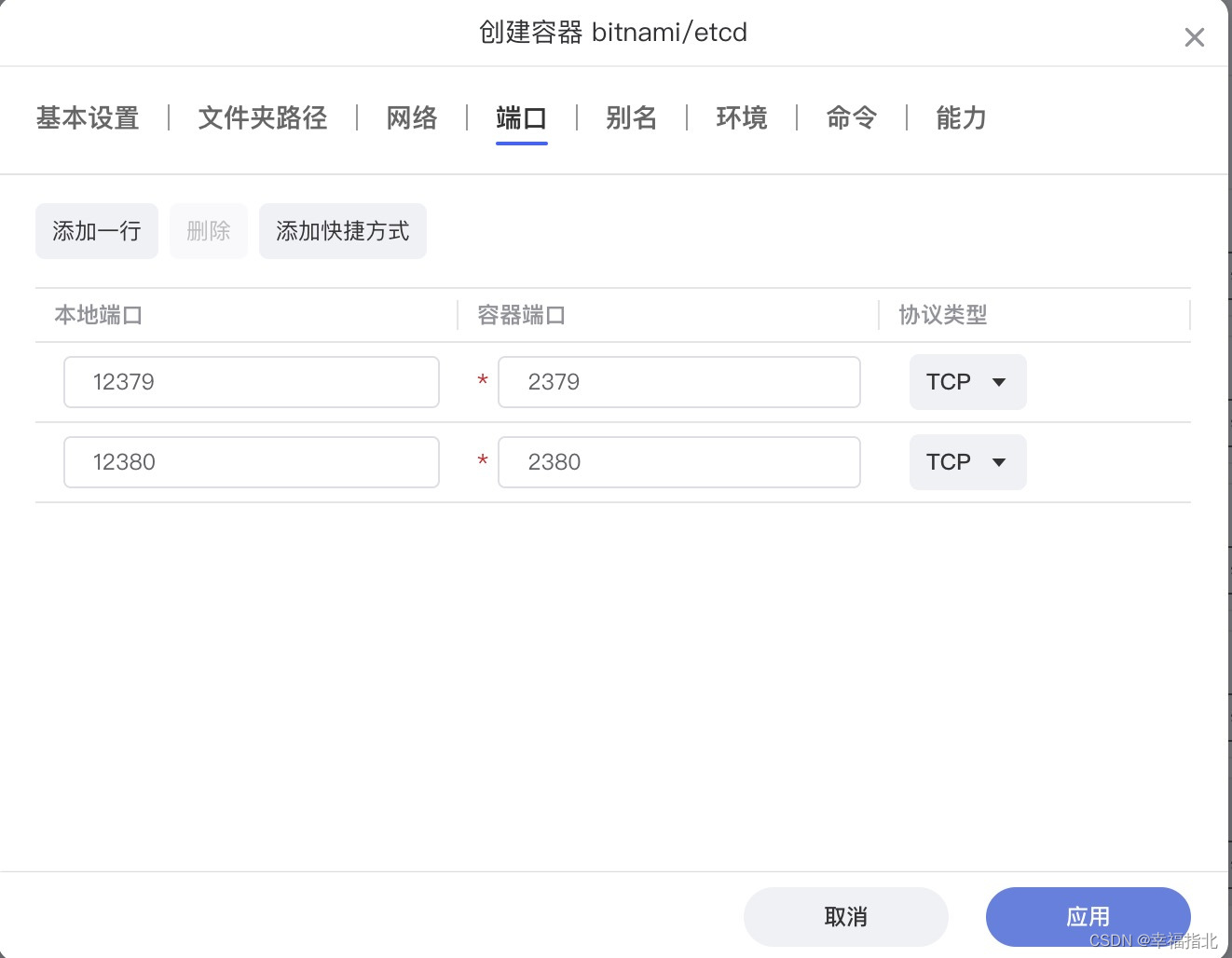This screenshot has height=958, width=1232.
Task: Switch to the 环境 tab
Action: (742, 118)
